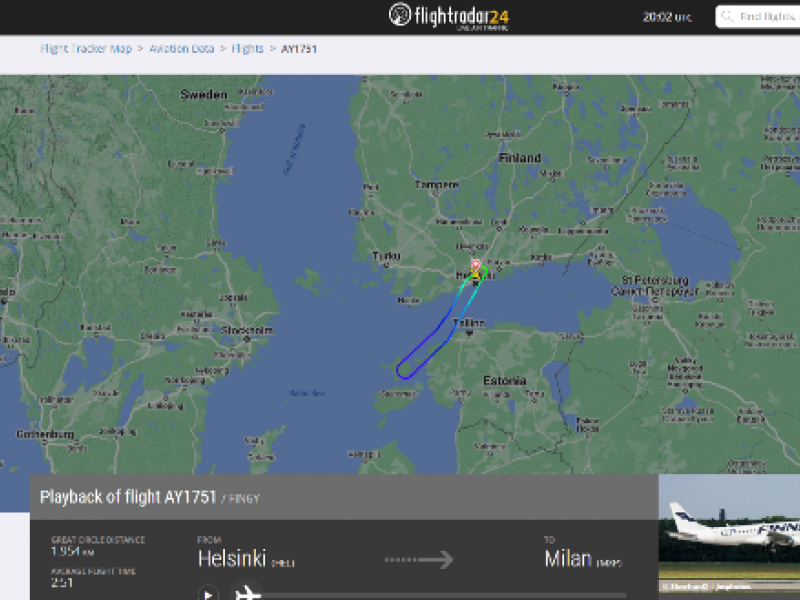
Task: Click the play button for flight playback
Action: 208,593
